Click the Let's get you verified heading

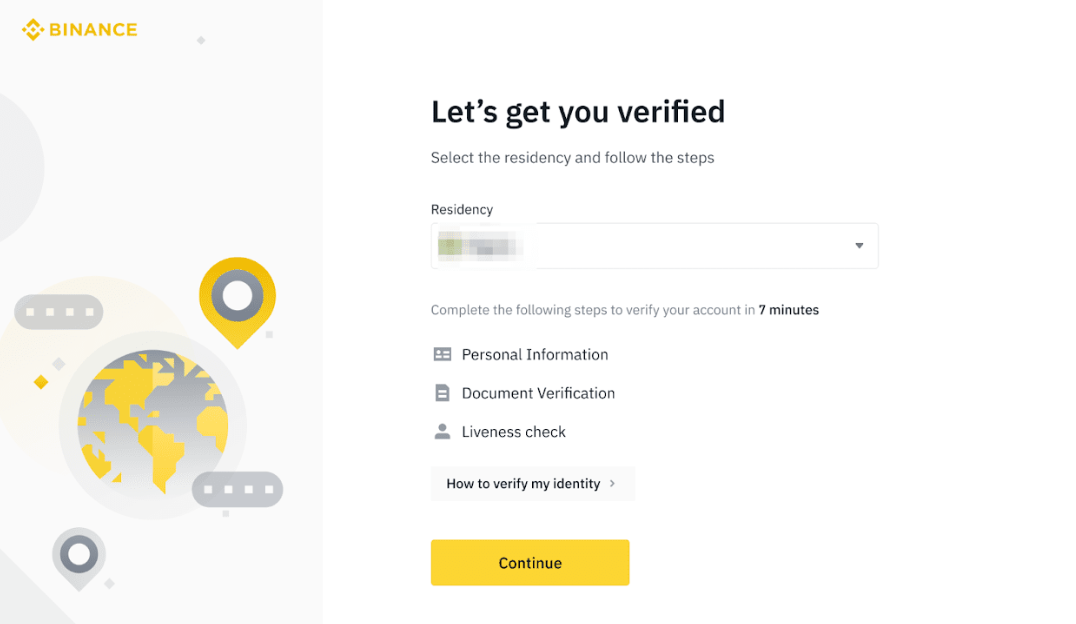[578, 111]
